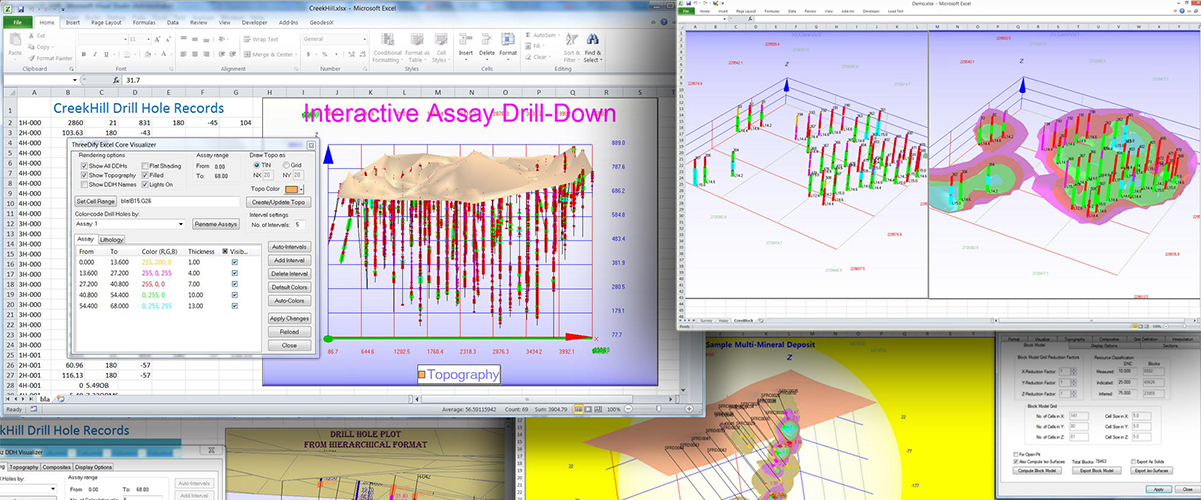
Task: Click the Format as Table icon
Action: [x=416, y=40]
